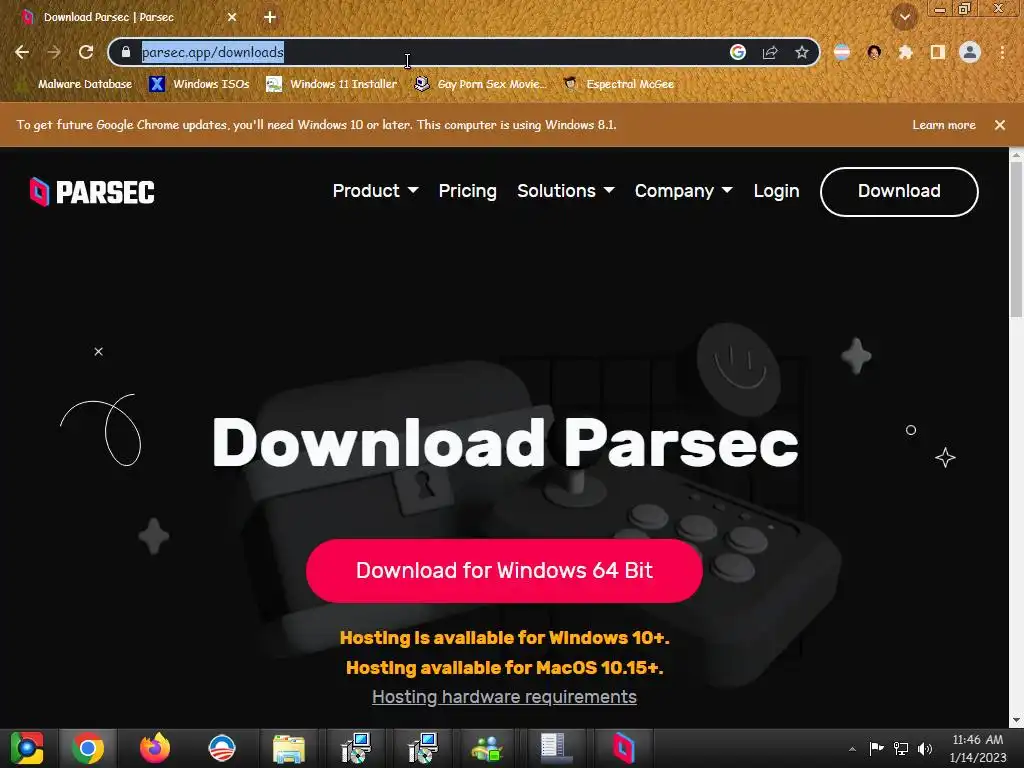Screen dimensions: 1024x768
Task: Reload the page with the refresh icon
Action: point(86,52)
